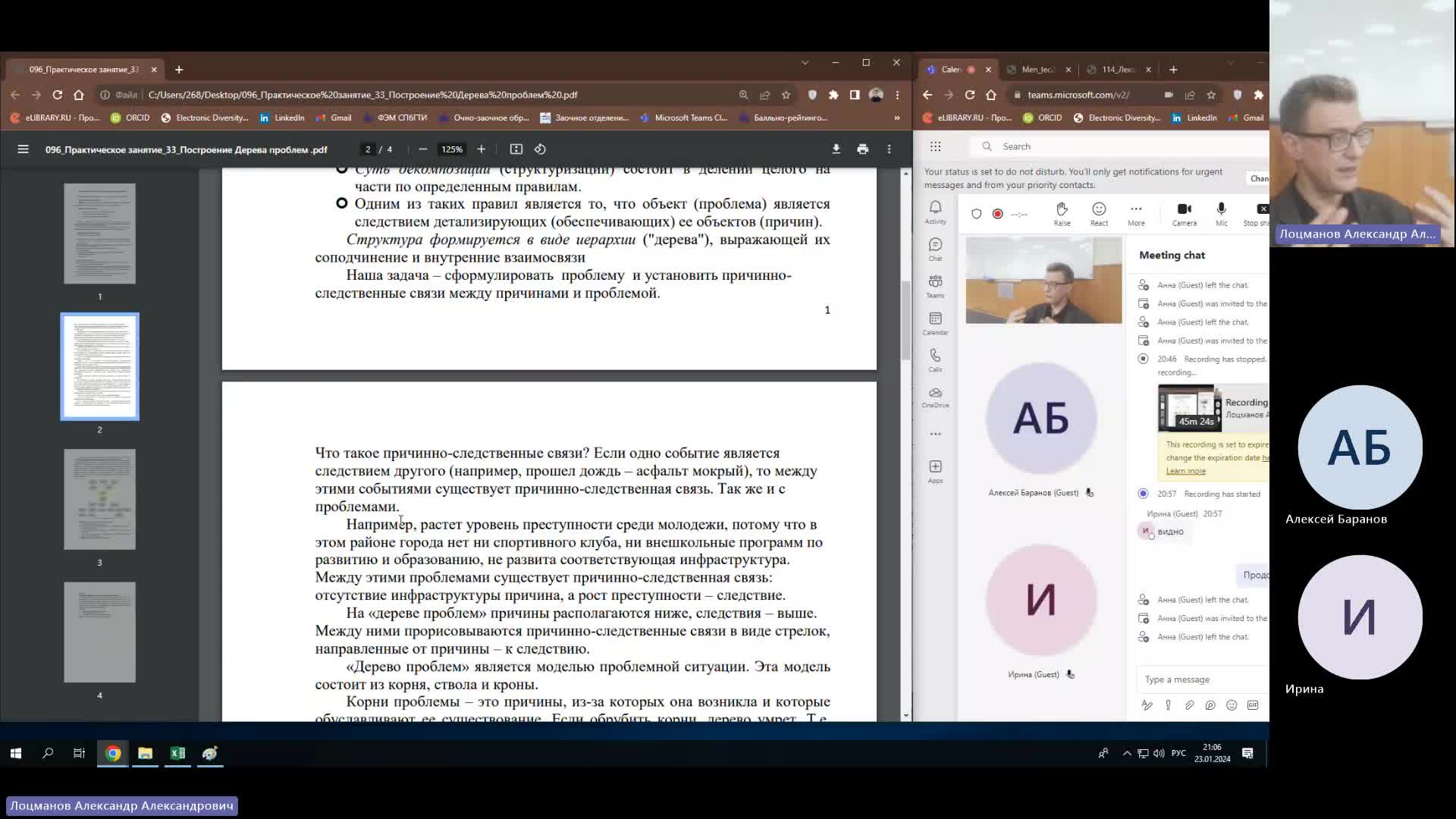
Task: Raise hand in the meeting
Action: pyautogui.click(x=1062, y=214)
